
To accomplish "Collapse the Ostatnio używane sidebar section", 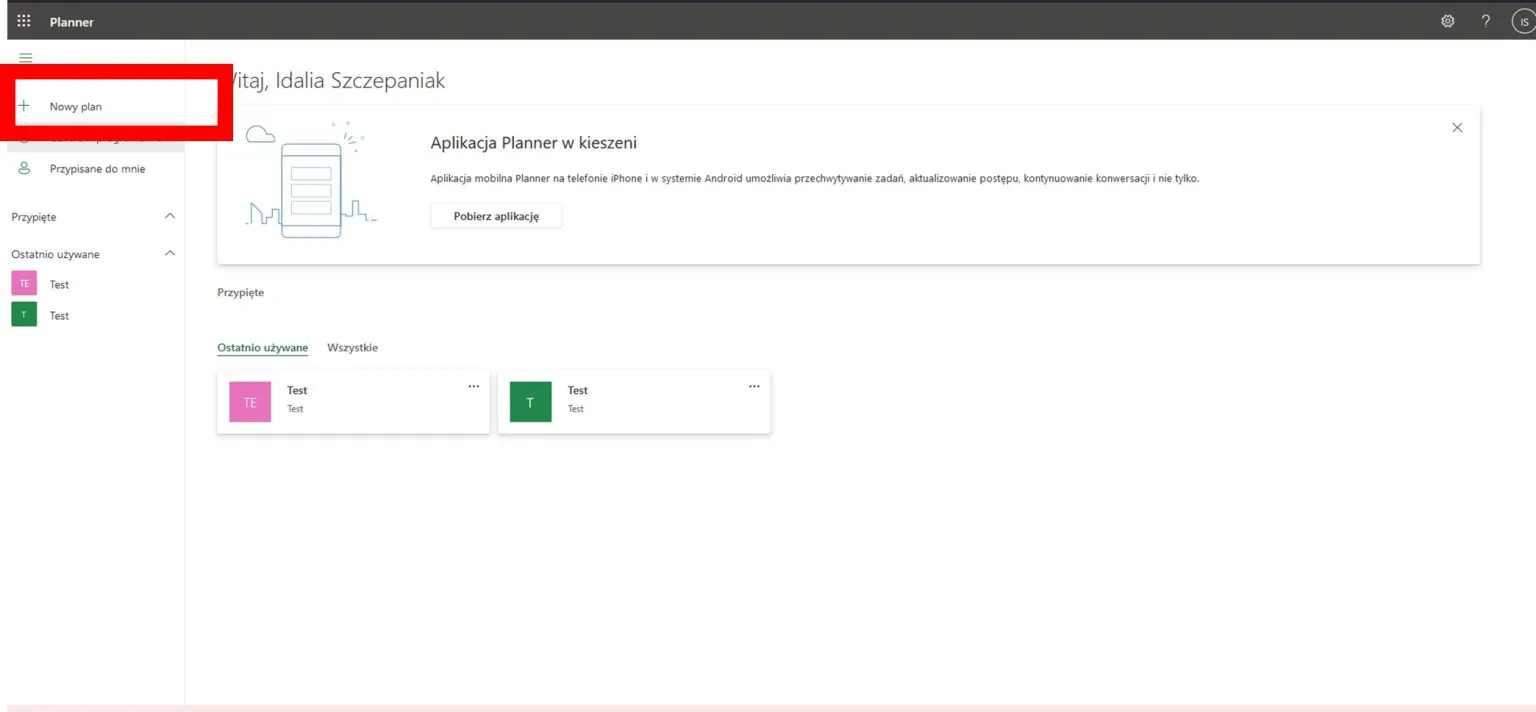I will [x=169, y=254].
